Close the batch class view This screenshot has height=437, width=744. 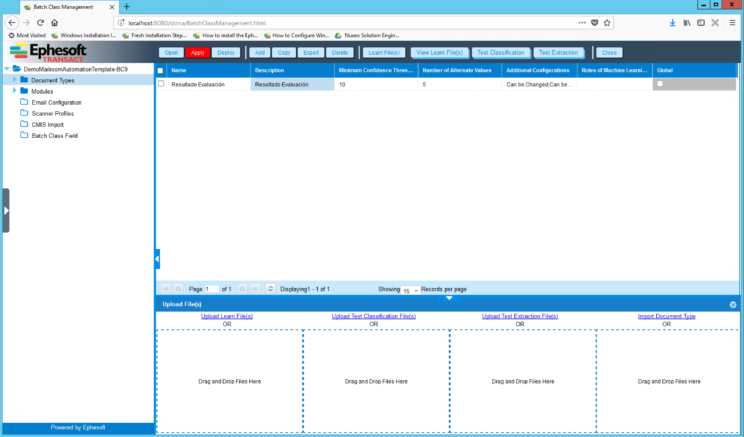coord(609,53)
